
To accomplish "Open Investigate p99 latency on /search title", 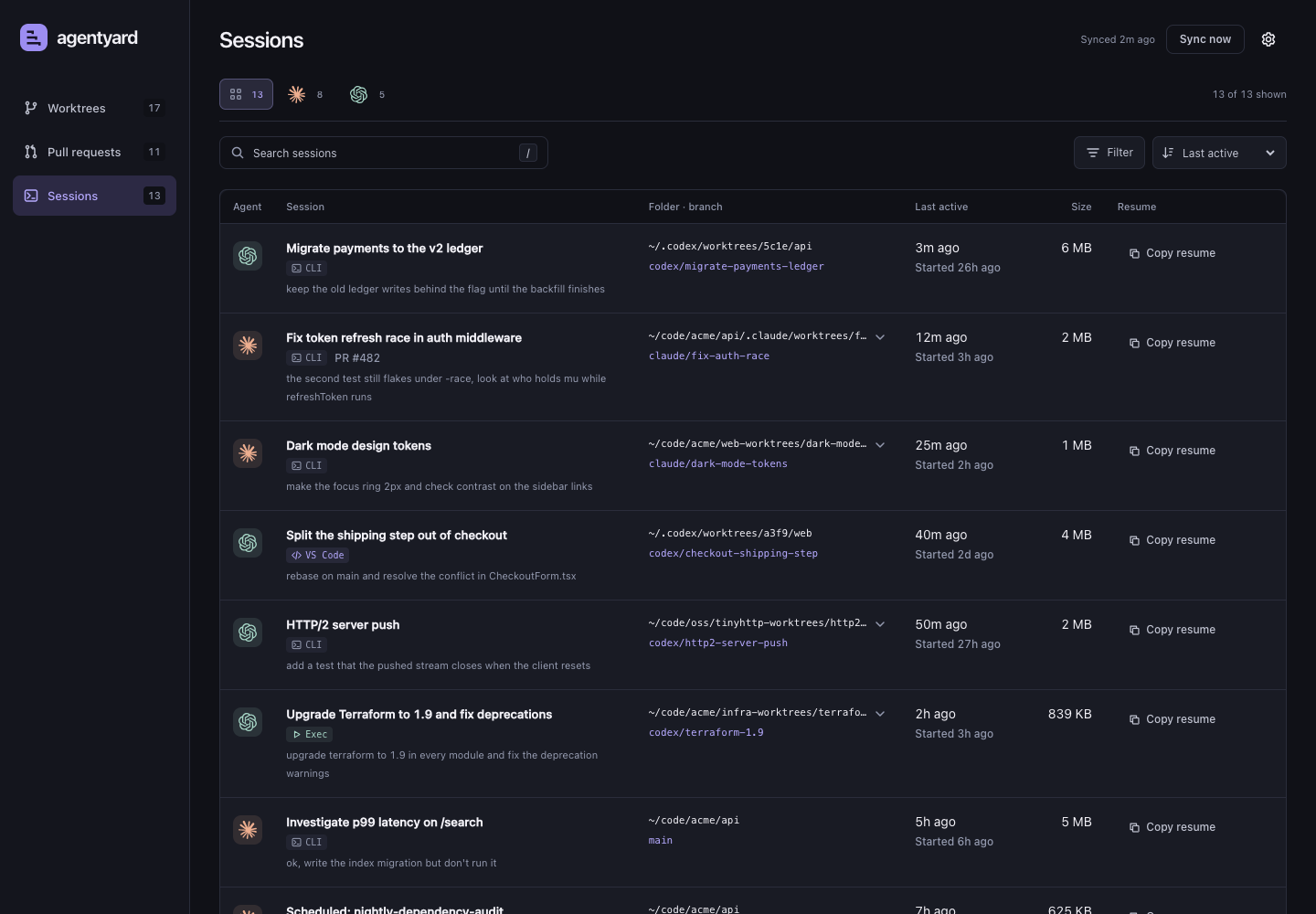I will tap(385, 822).
